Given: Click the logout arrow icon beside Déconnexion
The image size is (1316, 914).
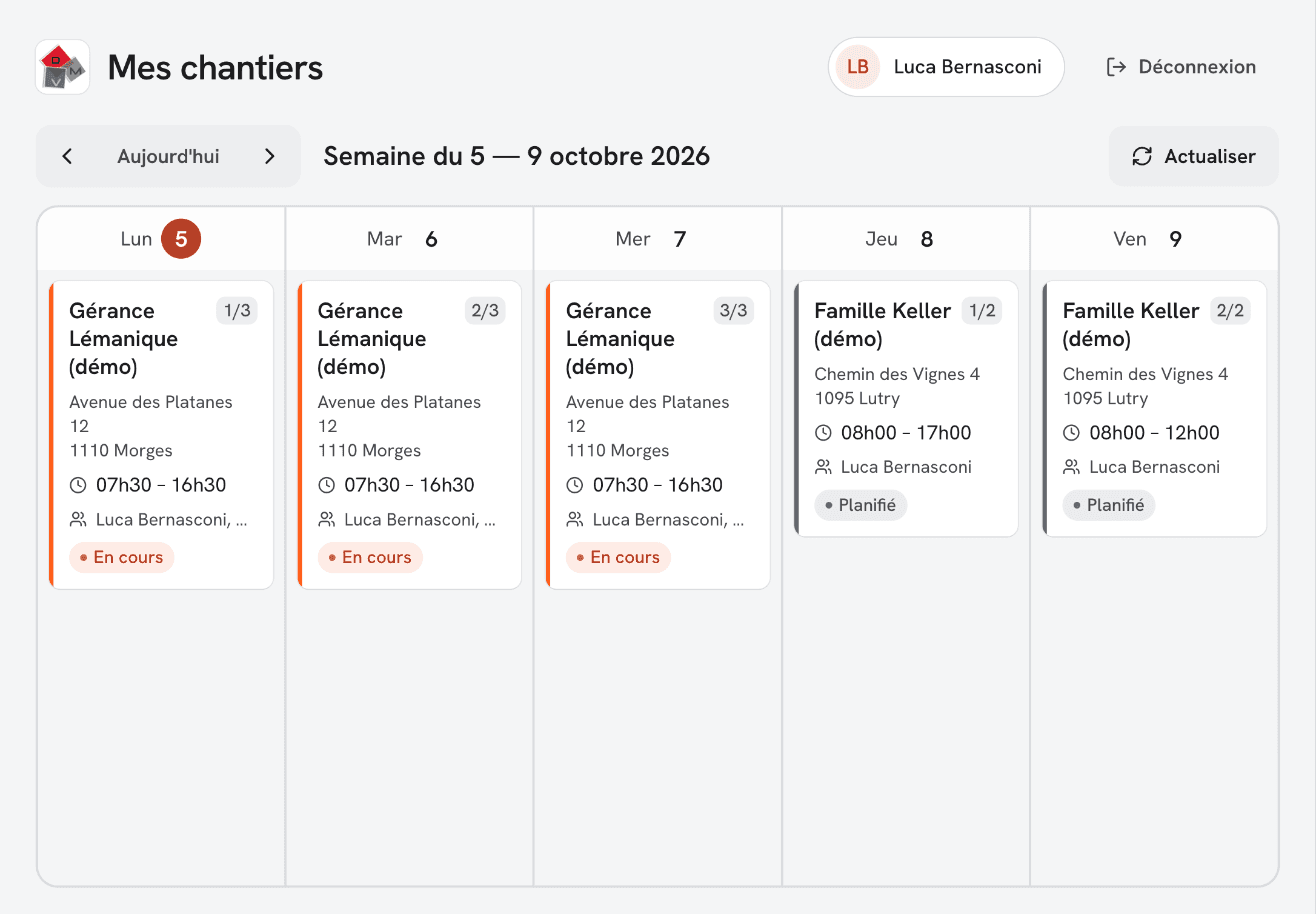Looking at the screenshot, I should coord(1116,67).
